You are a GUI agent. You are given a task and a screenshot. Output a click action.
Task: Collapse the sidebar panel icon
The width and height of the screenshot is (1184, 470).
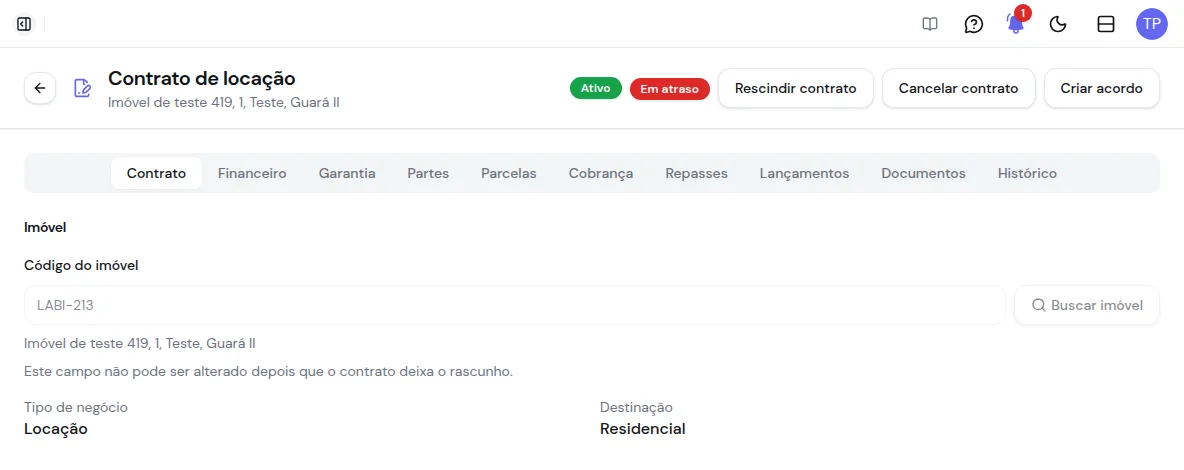(24, 24)
